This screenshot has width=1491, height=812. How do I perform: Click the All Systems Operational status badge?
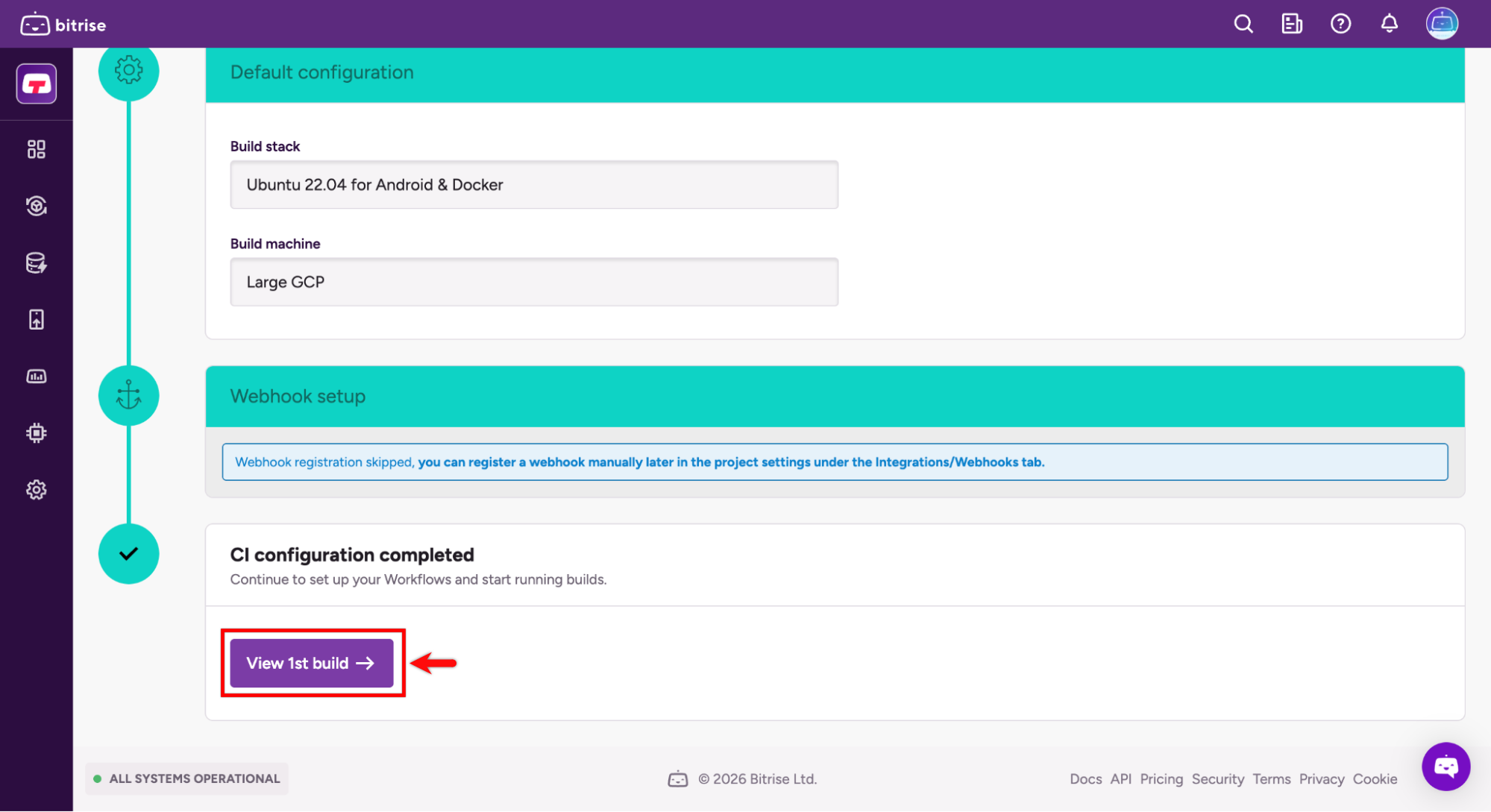[x=186, y=778]
